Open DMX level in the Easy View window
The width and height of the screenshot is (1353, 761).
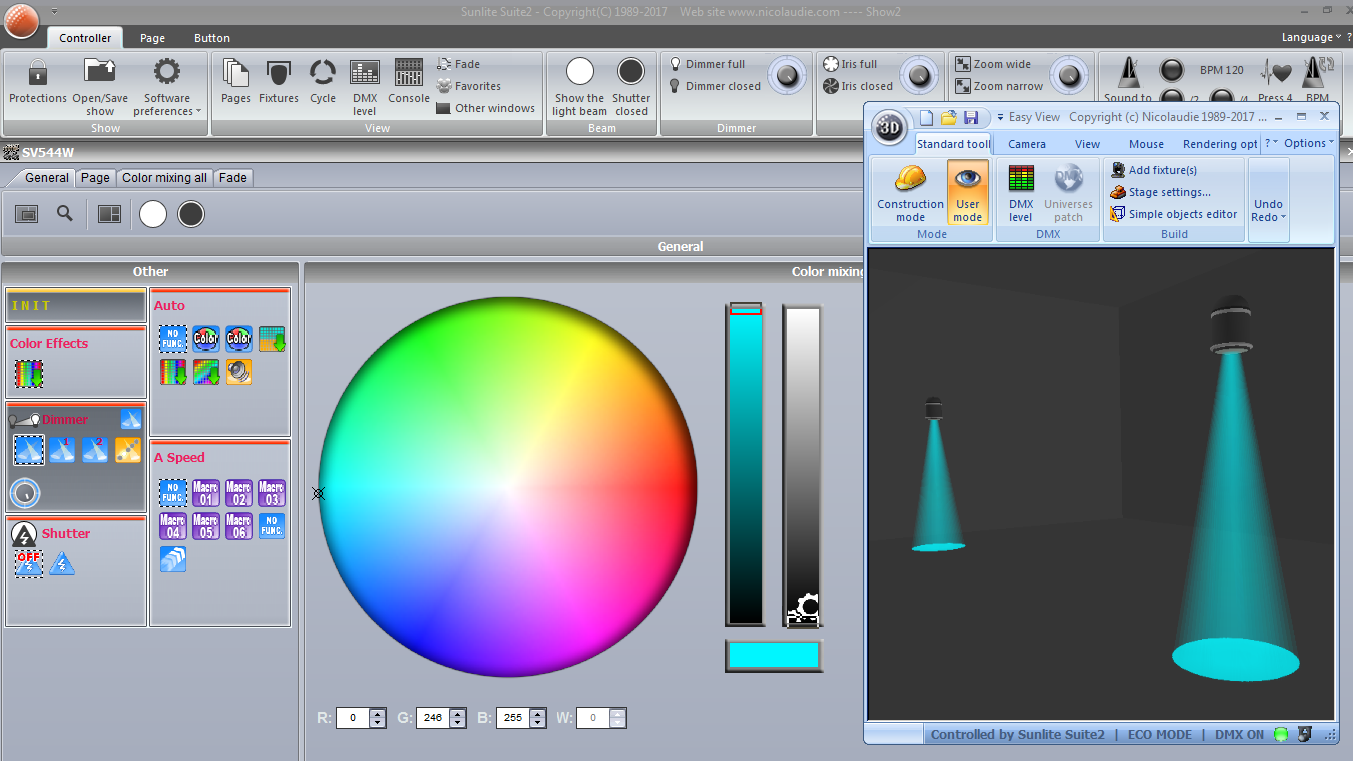pos(1020,193)
